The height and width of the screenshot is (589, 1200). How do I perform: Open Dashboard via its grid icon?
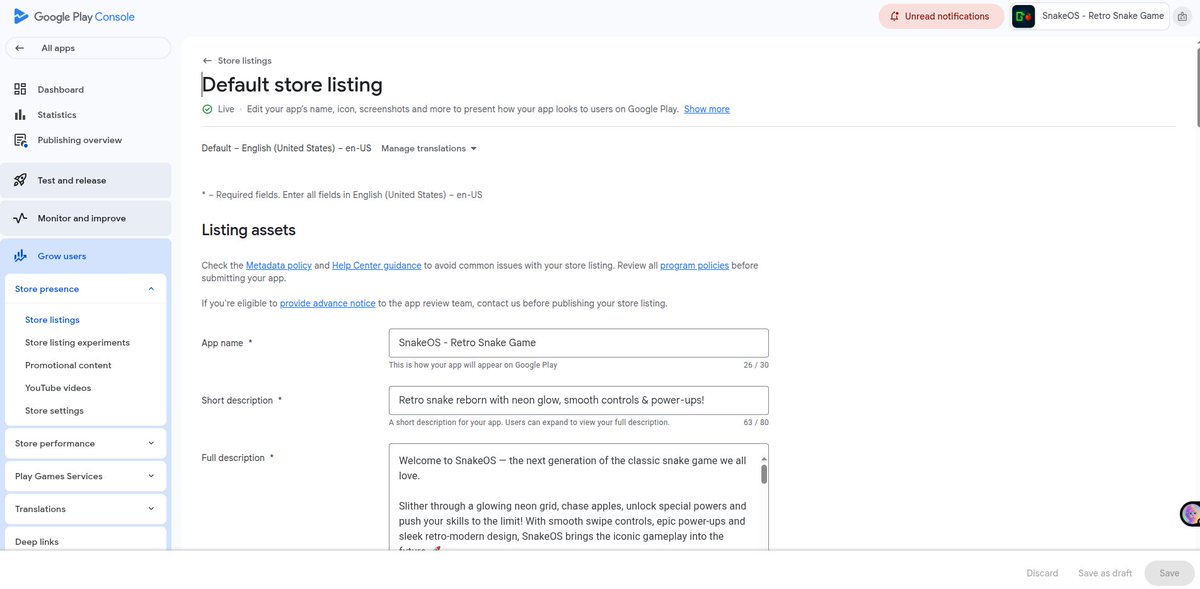coord(20,89)
